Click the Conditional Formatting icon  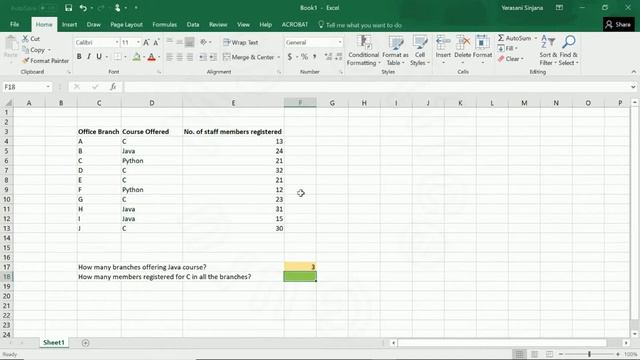[x=363, y=43]
